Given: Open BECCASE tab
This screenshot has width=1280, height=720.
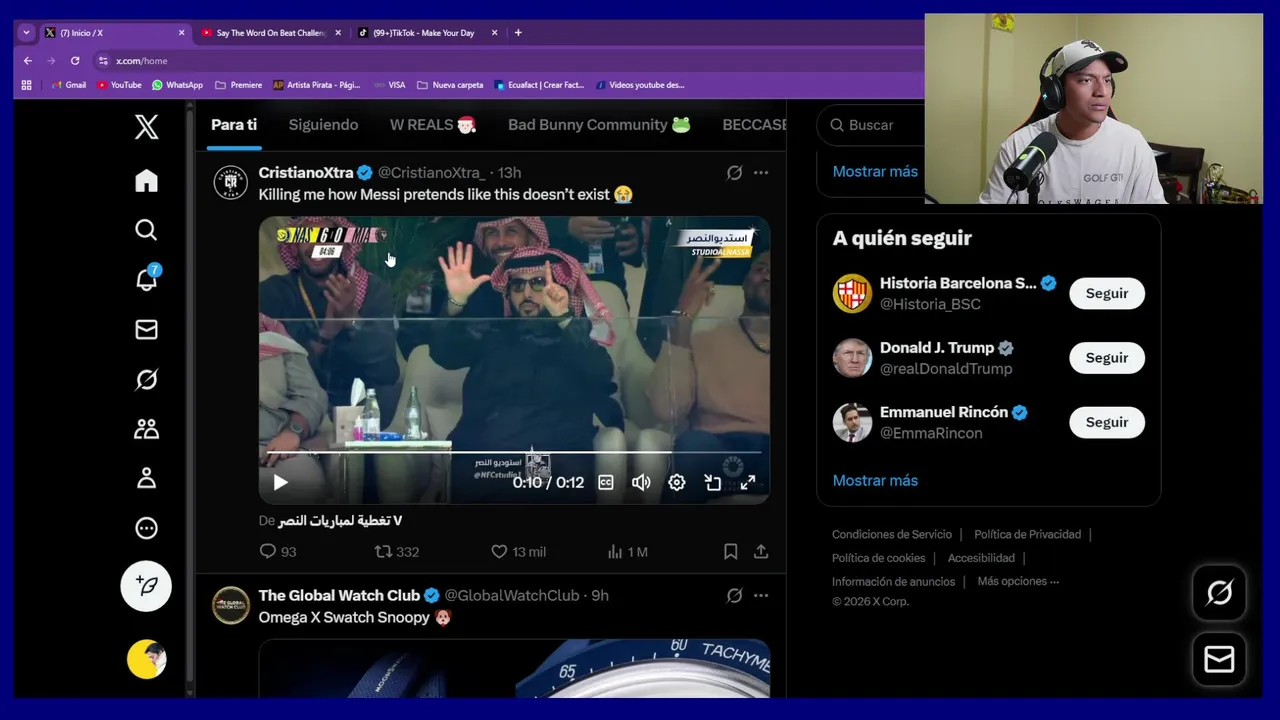Looking at the screenshot, I should pos(754,125).
